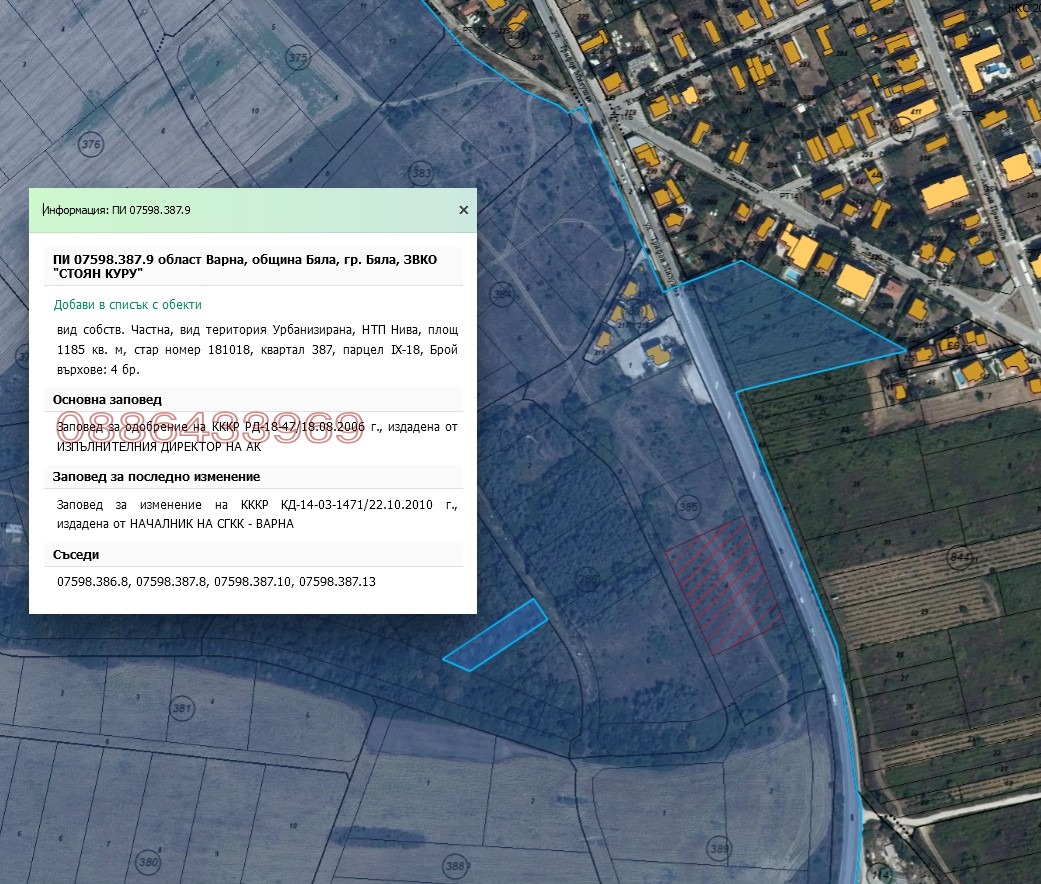Click the 'Основна заповед' section heading
Screen dimensions: 1041x884
click(107, 400)
